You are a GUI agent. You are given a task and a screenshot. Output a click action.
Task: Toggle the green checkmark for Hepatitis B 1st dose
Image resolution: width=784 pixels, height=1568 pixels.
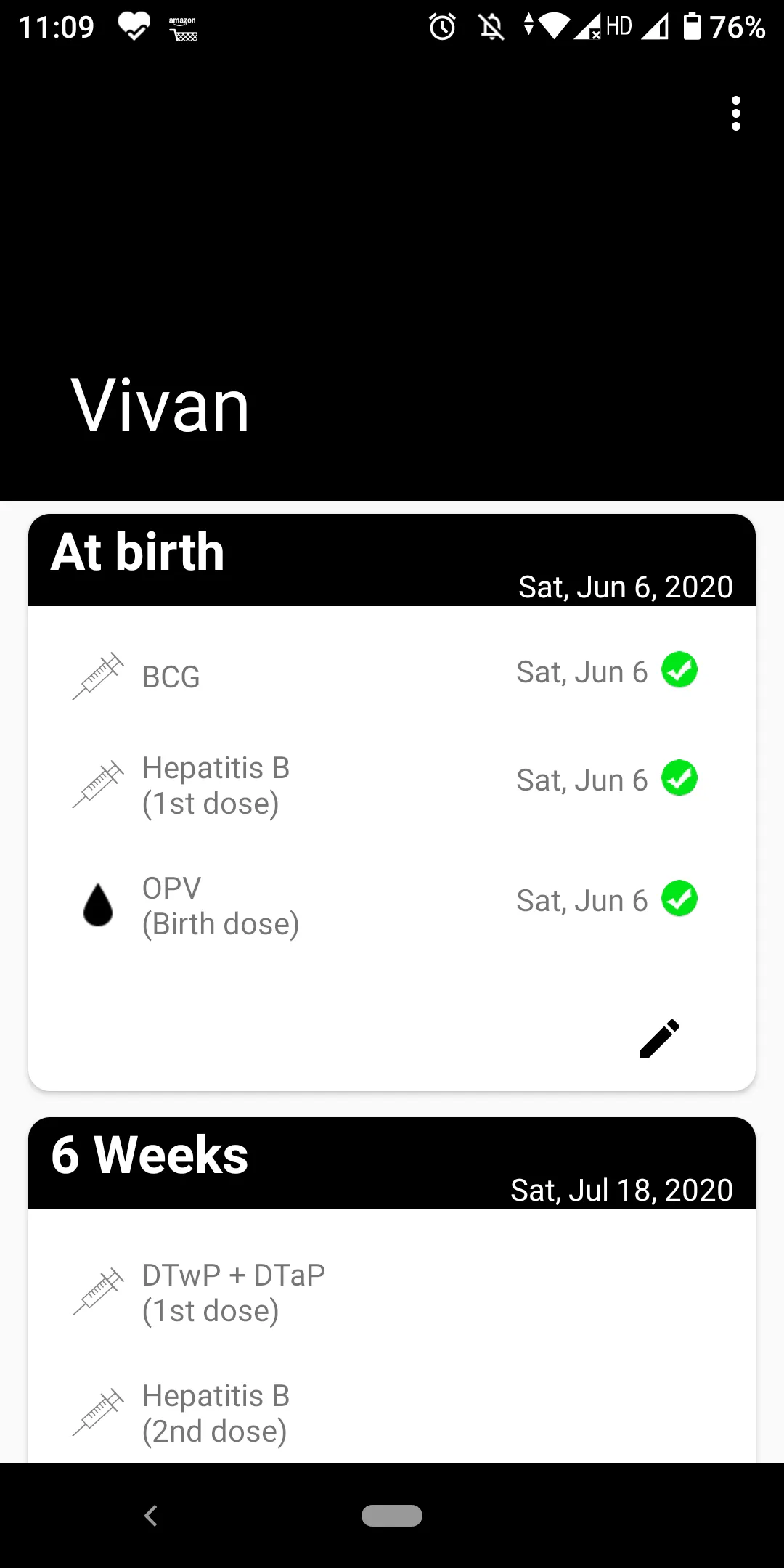[679, 778]
